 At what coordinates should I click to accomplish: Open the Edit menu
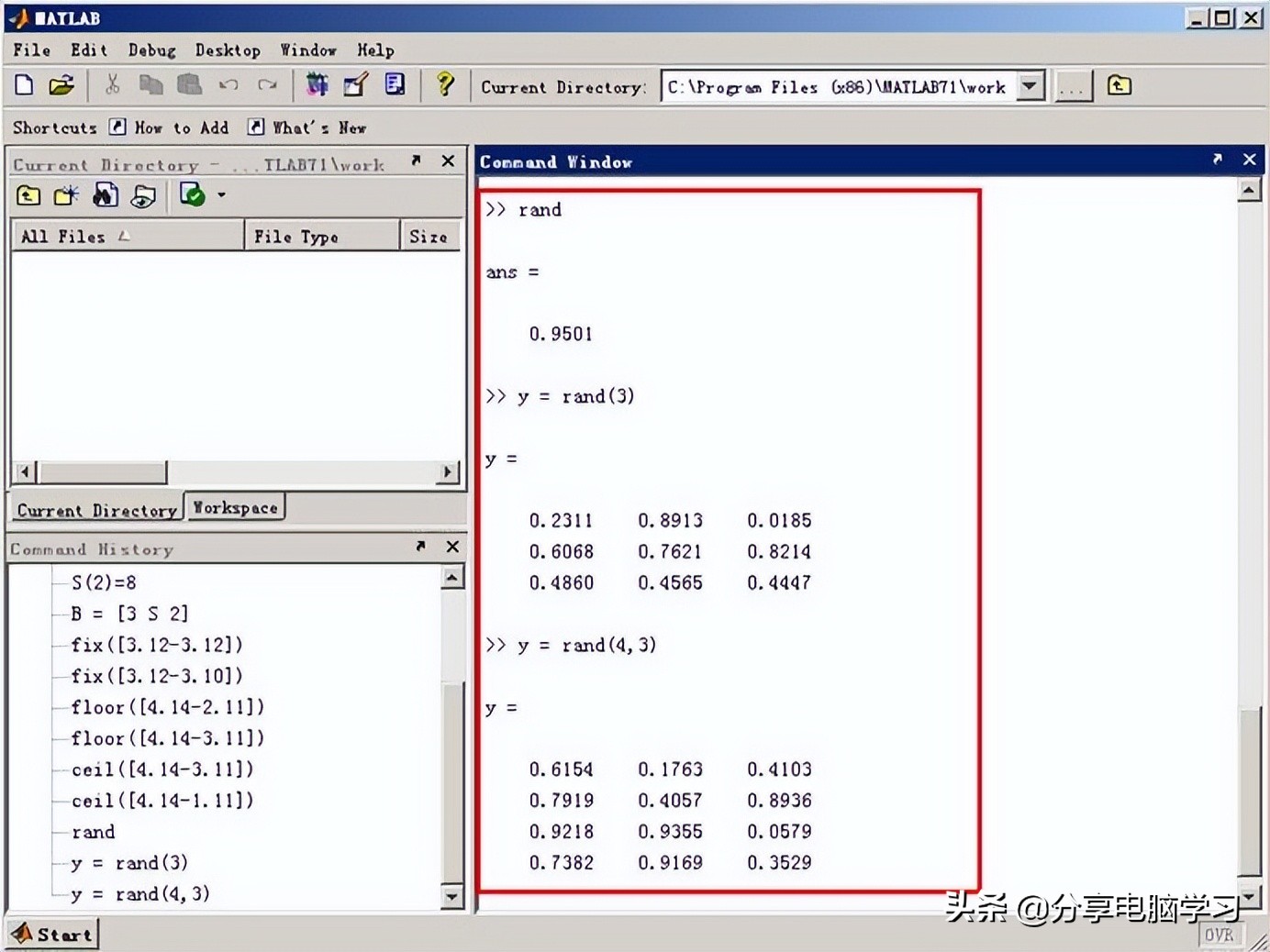(x=89, y=50)
